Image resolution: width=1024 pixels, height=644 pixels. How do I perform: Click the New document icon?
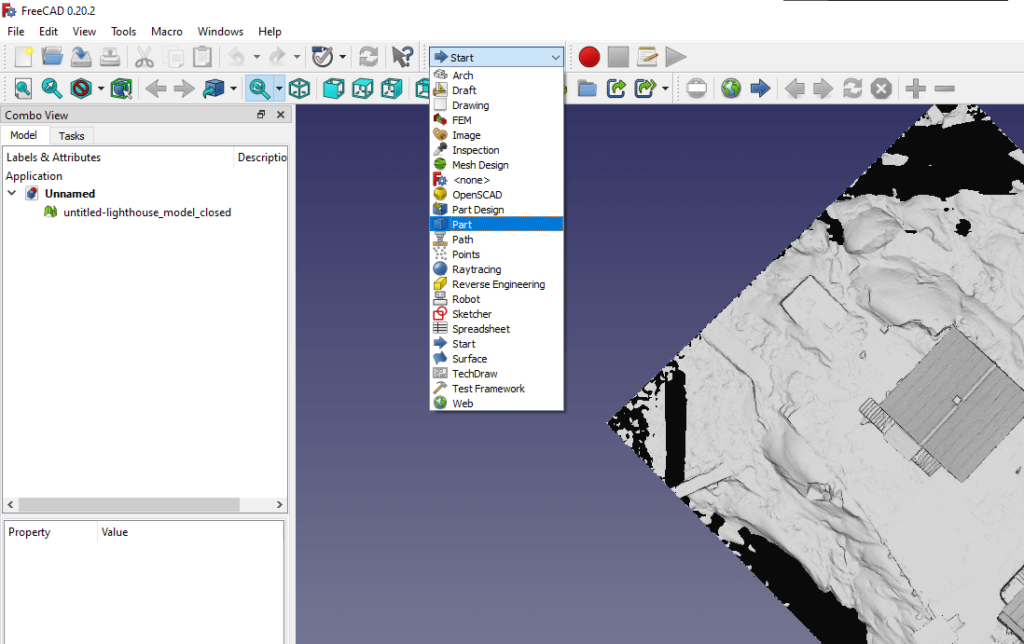click(22, 57)
